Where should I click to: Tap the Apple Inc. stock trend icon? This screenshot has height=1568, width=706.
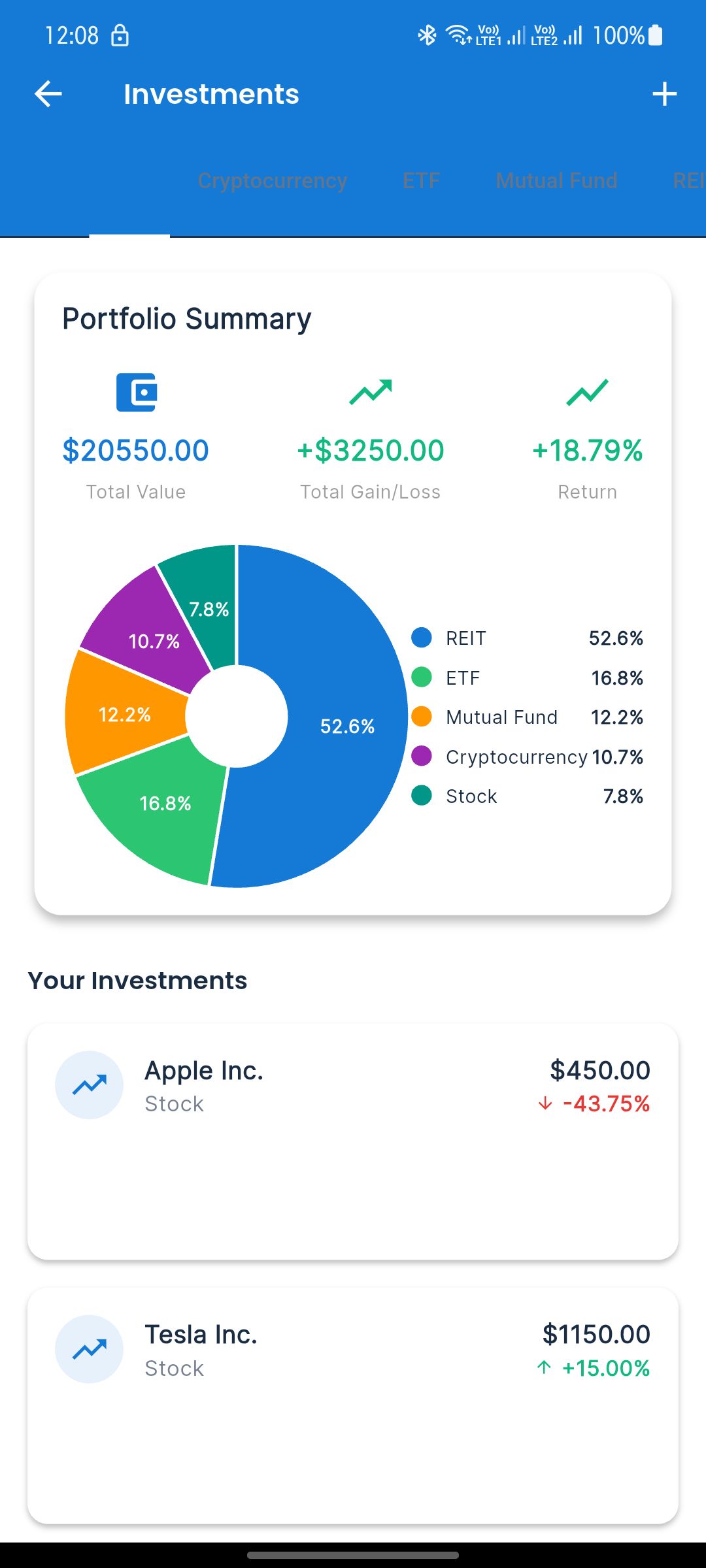[90, 1085]
